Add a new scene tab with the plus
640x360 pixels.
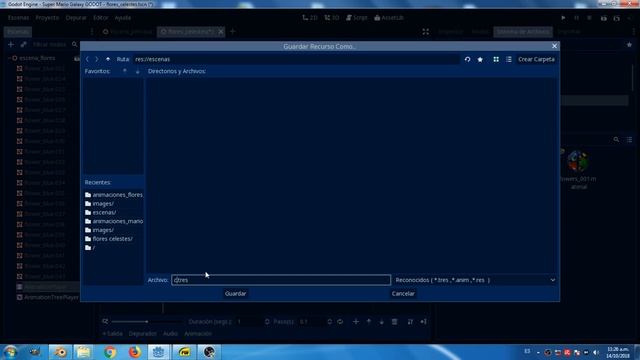pos(233,31)
